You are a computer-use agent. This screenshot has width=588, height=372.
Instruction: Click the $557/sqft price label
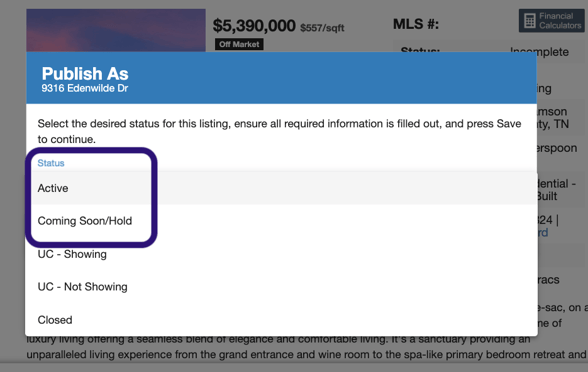tap(322, 28)
